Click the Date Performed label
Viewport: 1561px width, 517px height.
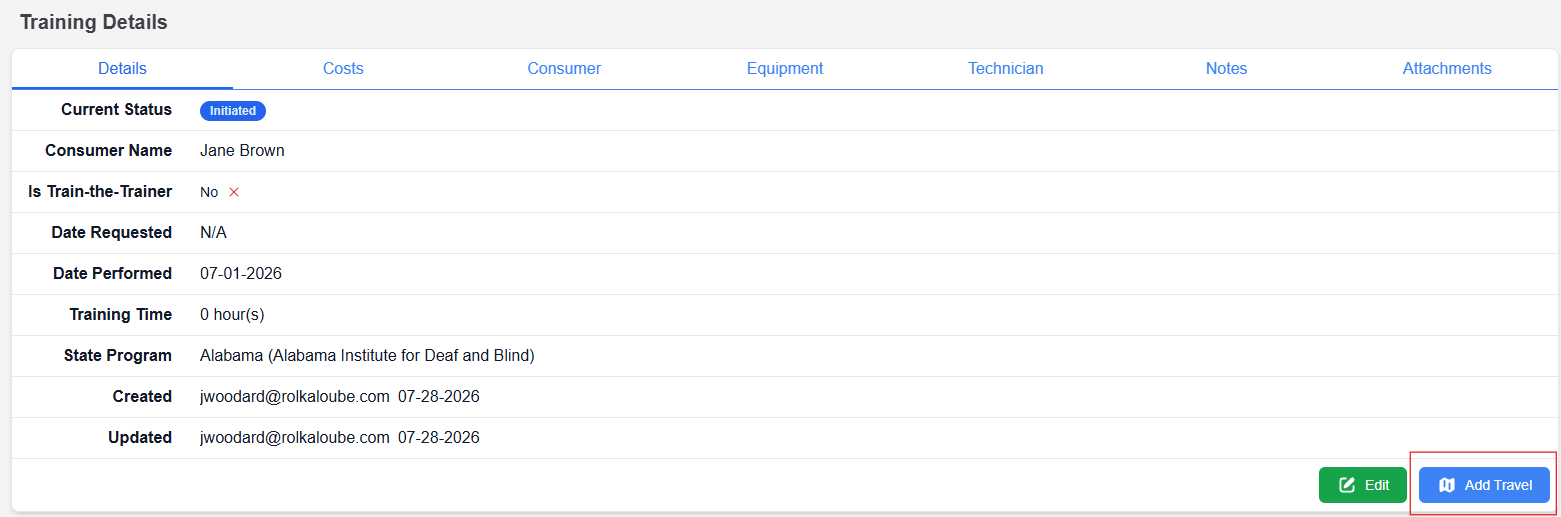112,274
